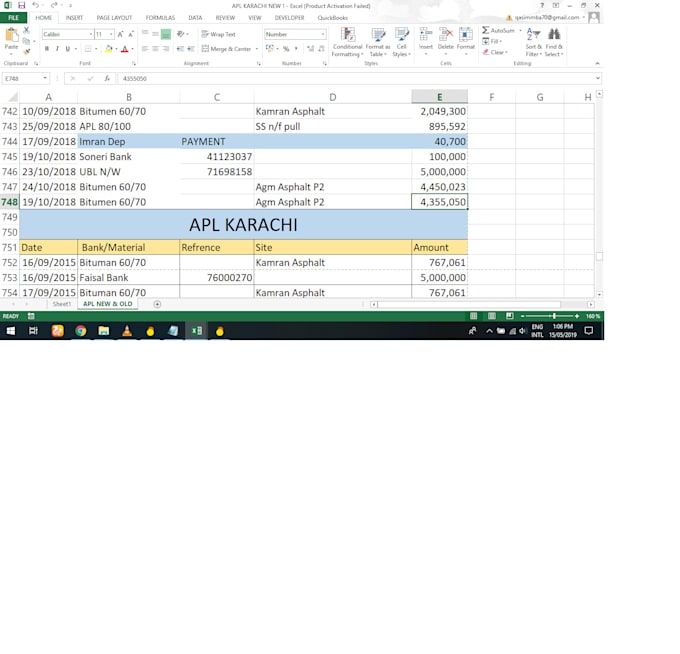Open Merge & Center dropdown arrow
680x654 pixels.
click(x=257, y=49)
